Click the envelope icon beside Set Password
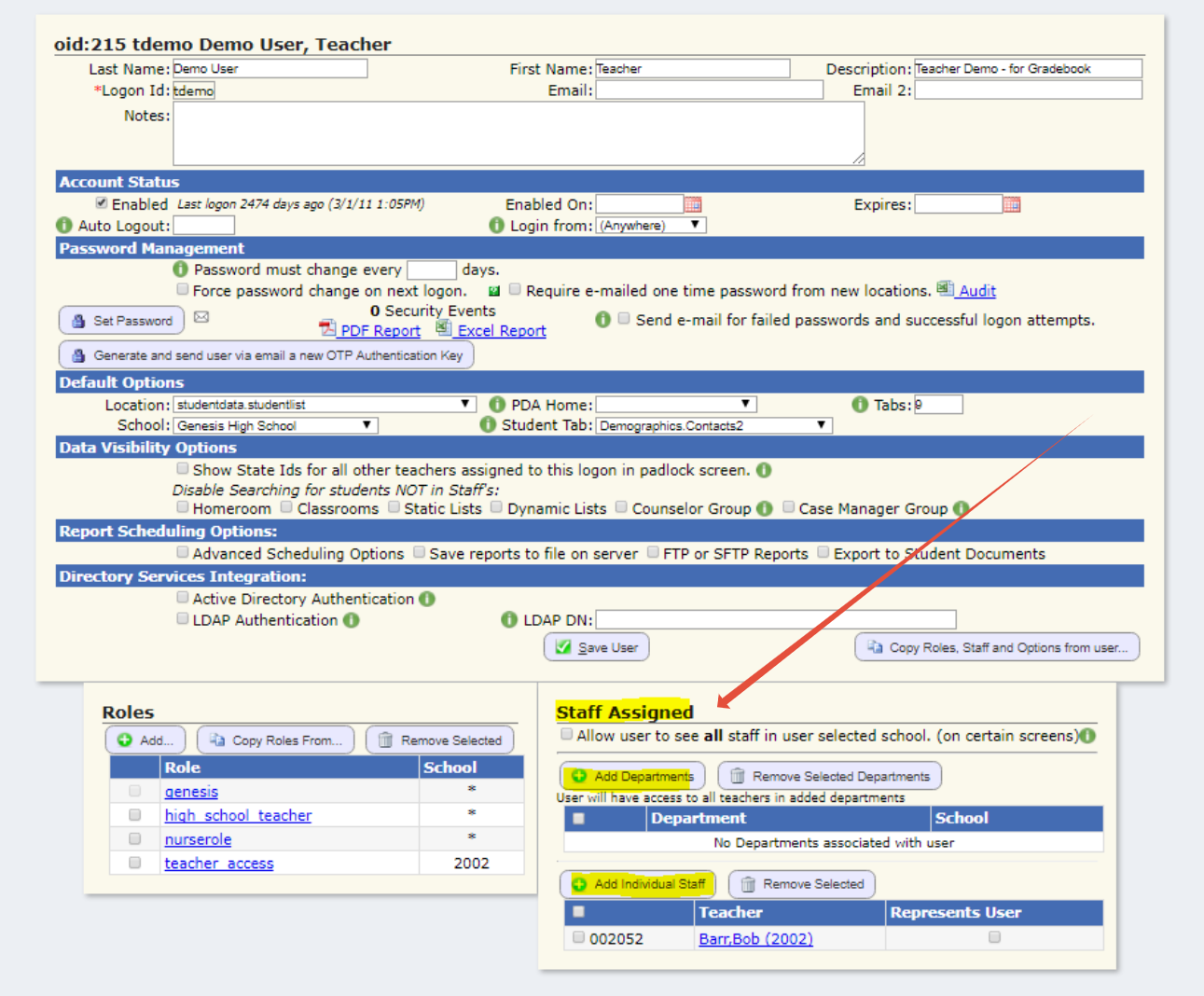The image size is (1204, 996). pos(201,317)
